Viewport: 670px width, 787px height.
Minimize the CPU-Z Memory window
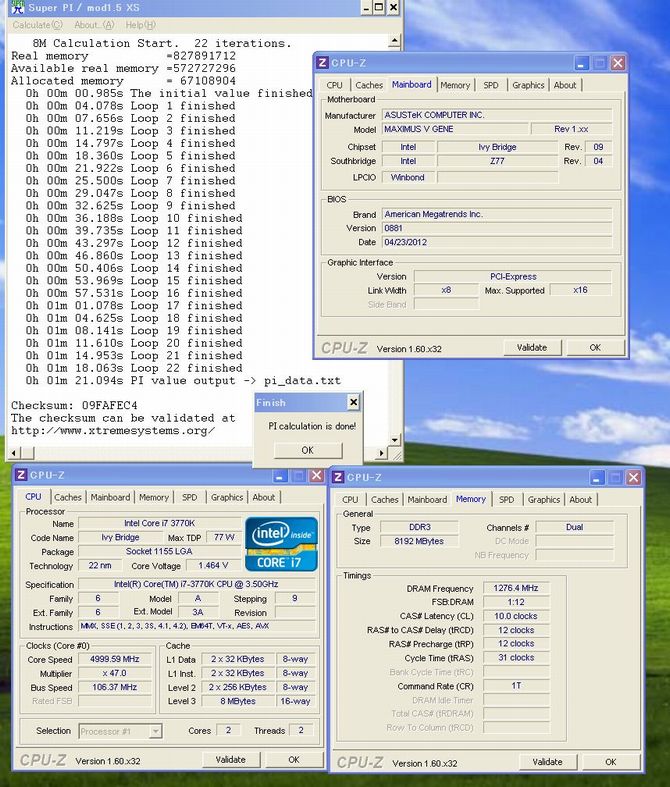(x=597, y=477)
